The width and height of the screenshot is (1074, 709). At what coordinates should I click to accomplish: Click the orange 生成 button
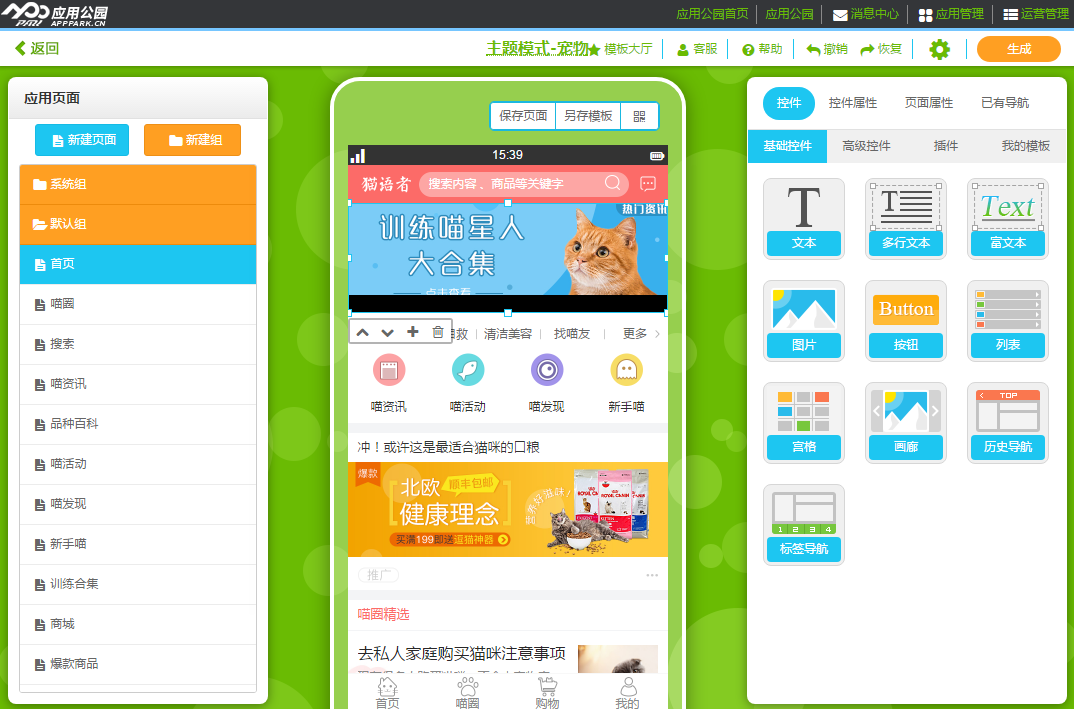(x=1018, y=49)
